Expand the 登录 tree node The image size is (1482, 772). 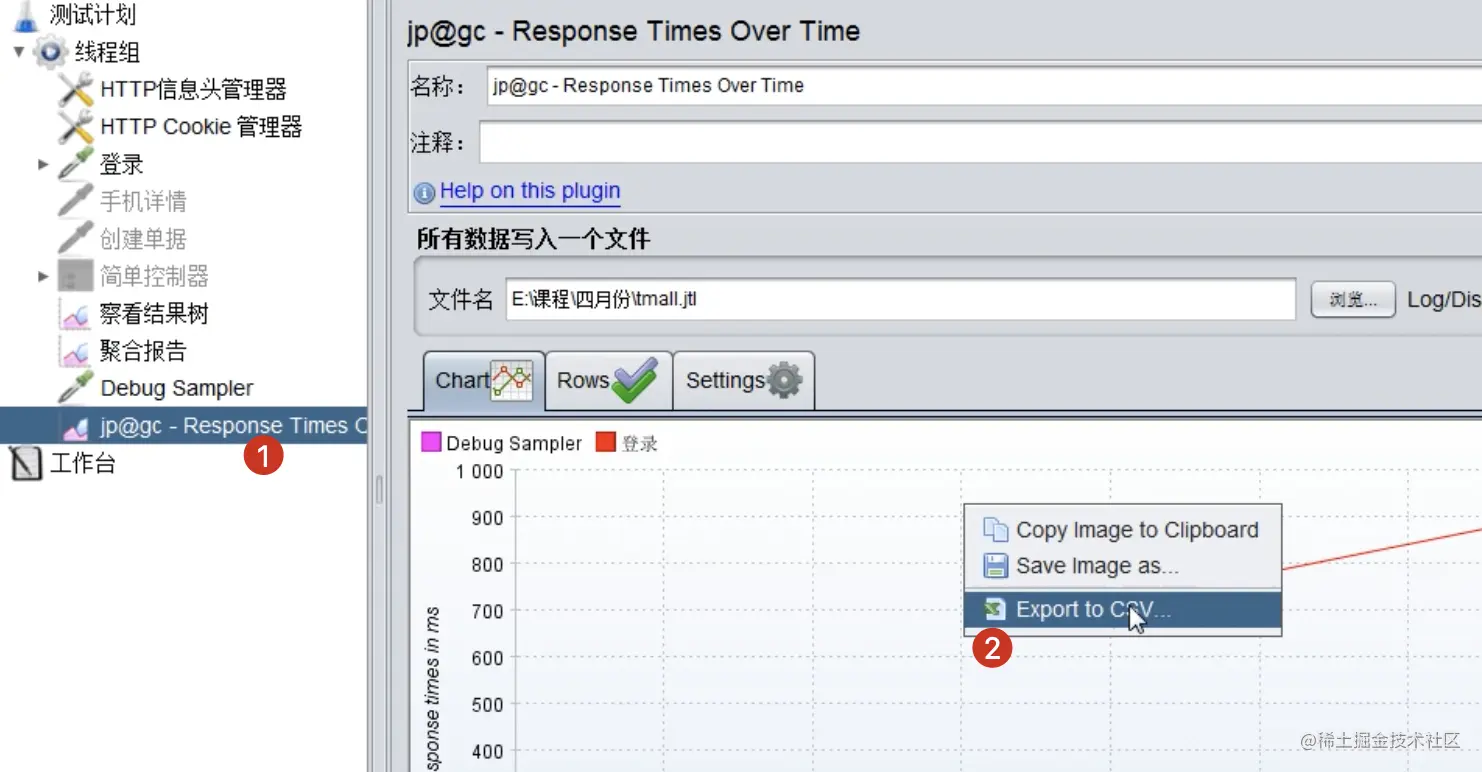(43, 164)
